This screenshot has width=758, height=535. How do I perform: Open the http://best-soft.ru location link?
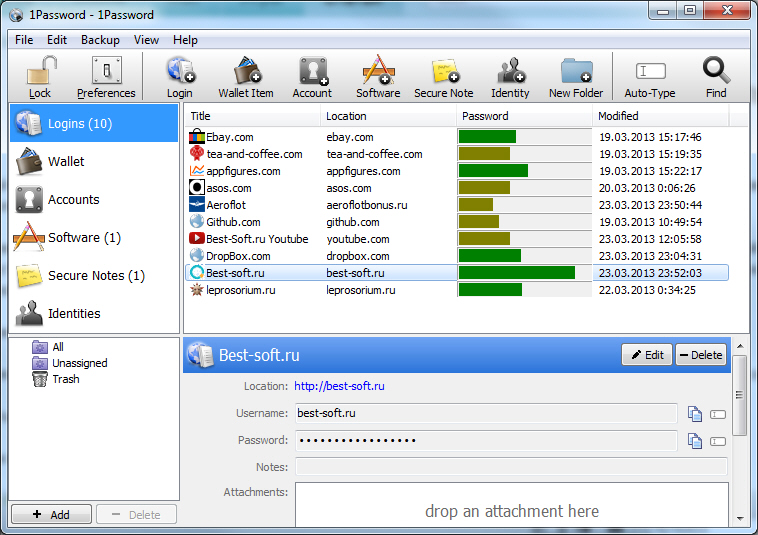339,386
